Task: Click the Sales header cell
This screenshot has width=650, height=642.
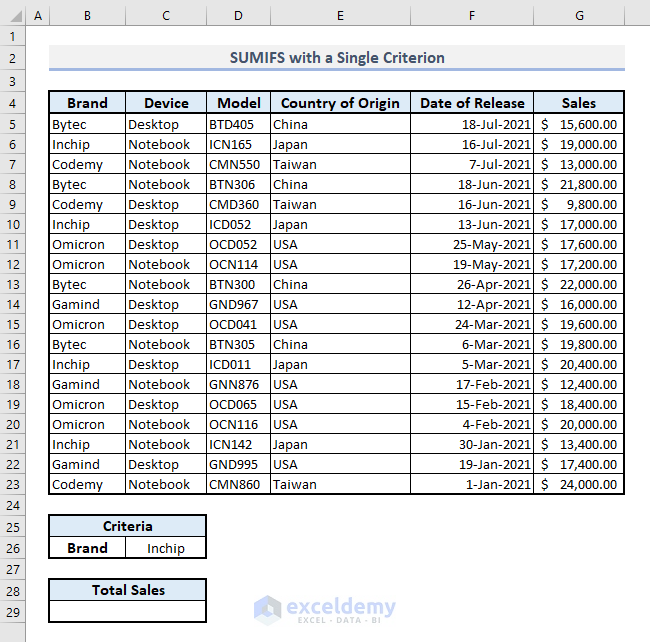Action: (x=579, y=102)
